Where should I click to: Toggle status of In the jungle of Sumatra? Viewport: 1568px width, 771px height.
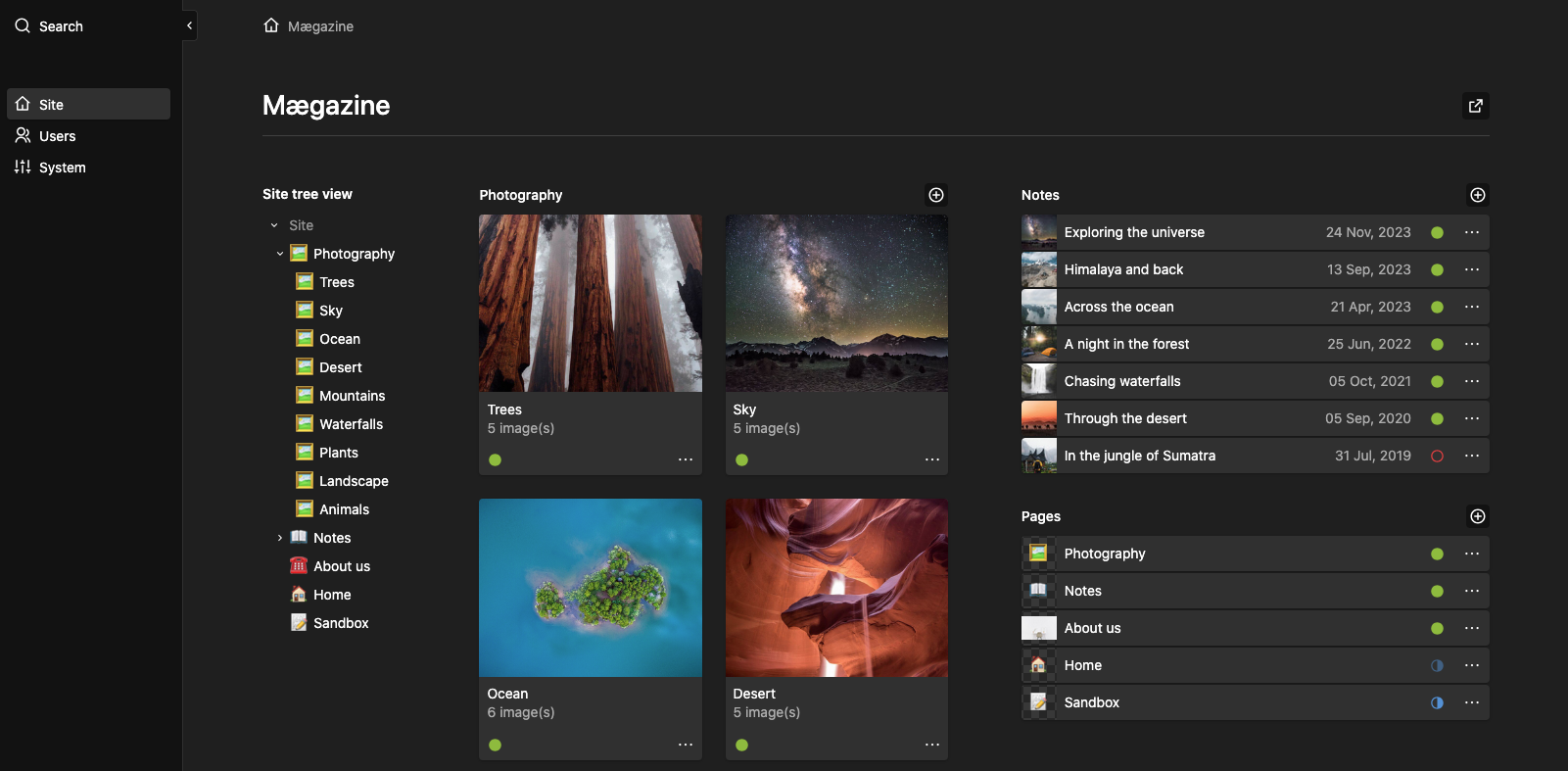coord(1437,456)
